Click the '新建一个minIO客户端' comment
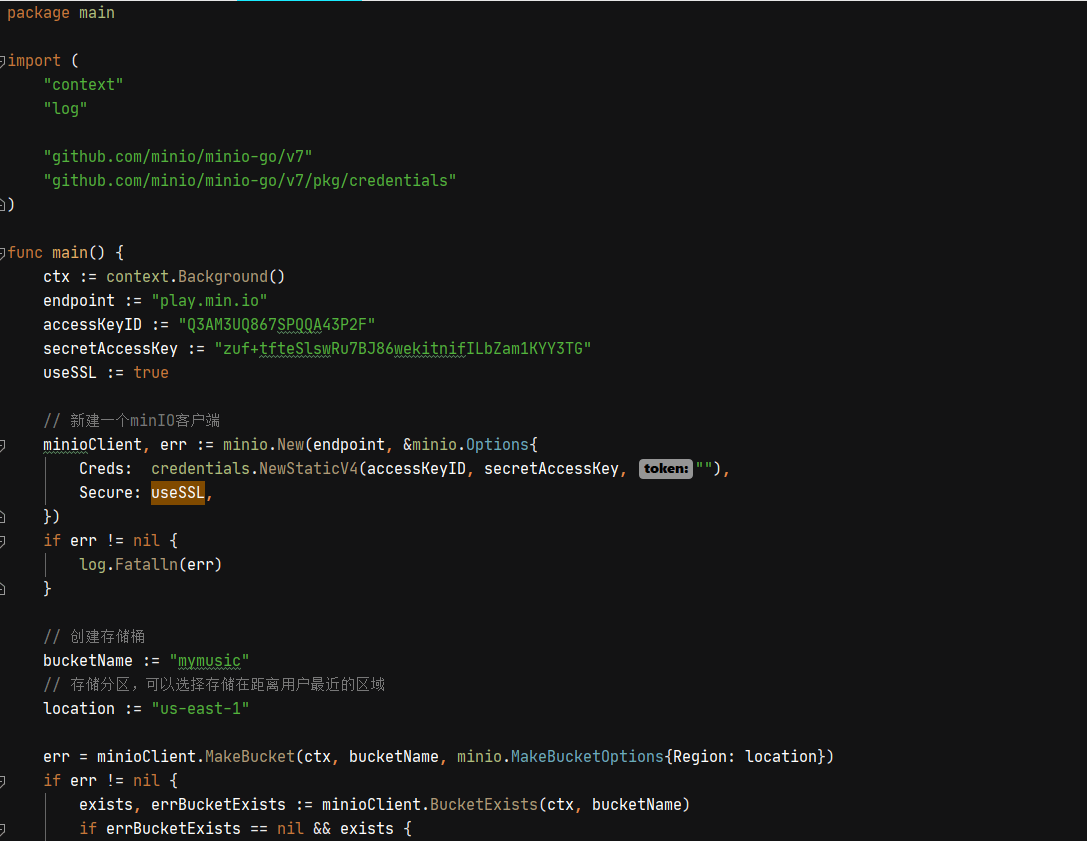 pos(132,421)
